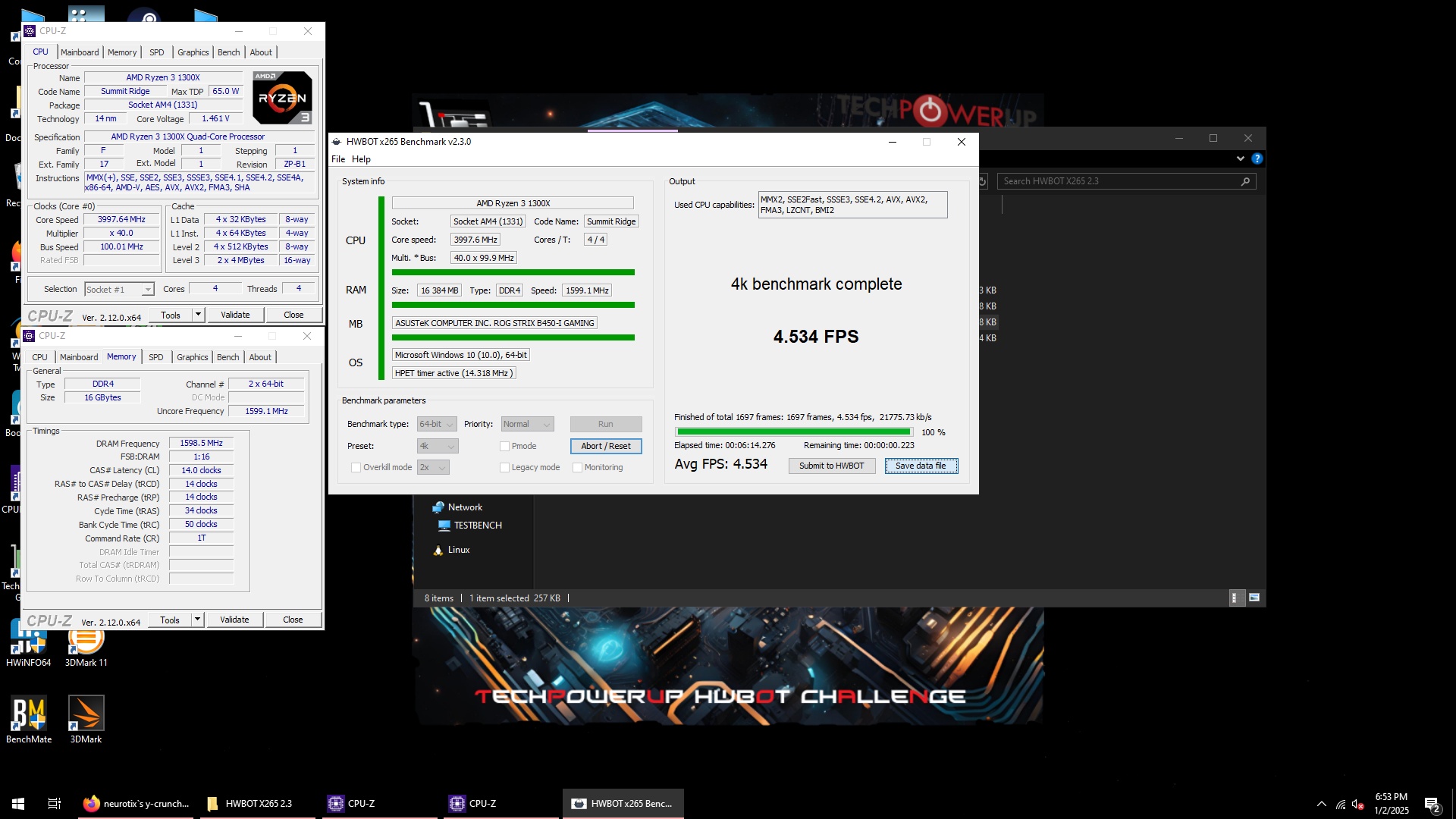
Task: Enable the Monitoring checkbox
Action: pyautogui.click(x=577, y=467)
